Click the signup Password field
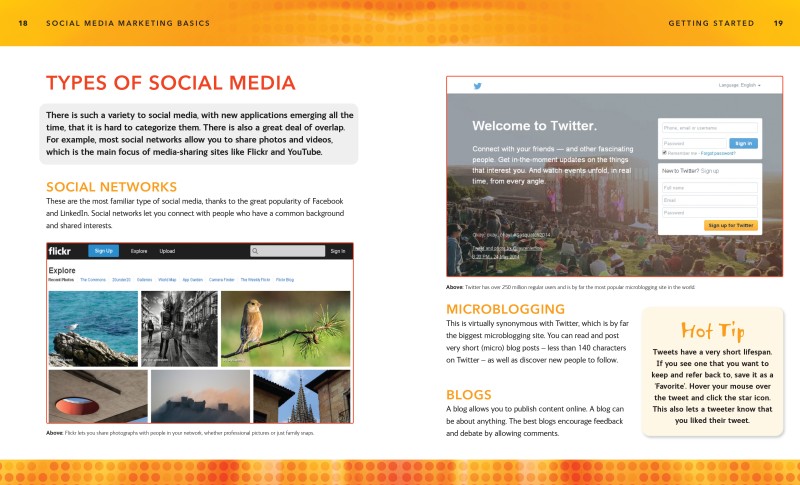 (710, 212)
